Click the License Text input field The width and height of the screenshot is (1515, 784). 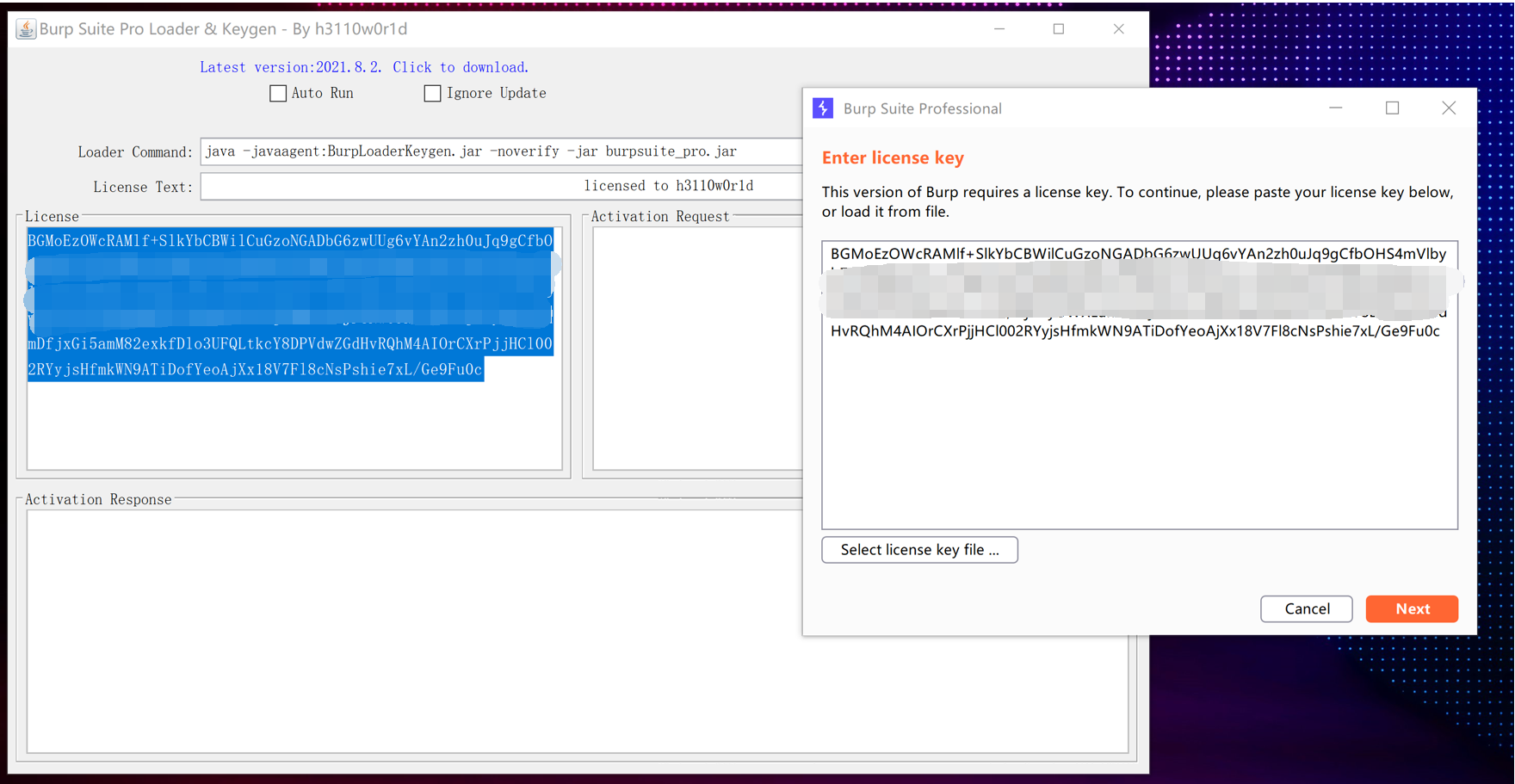click(x=502, y=187)
